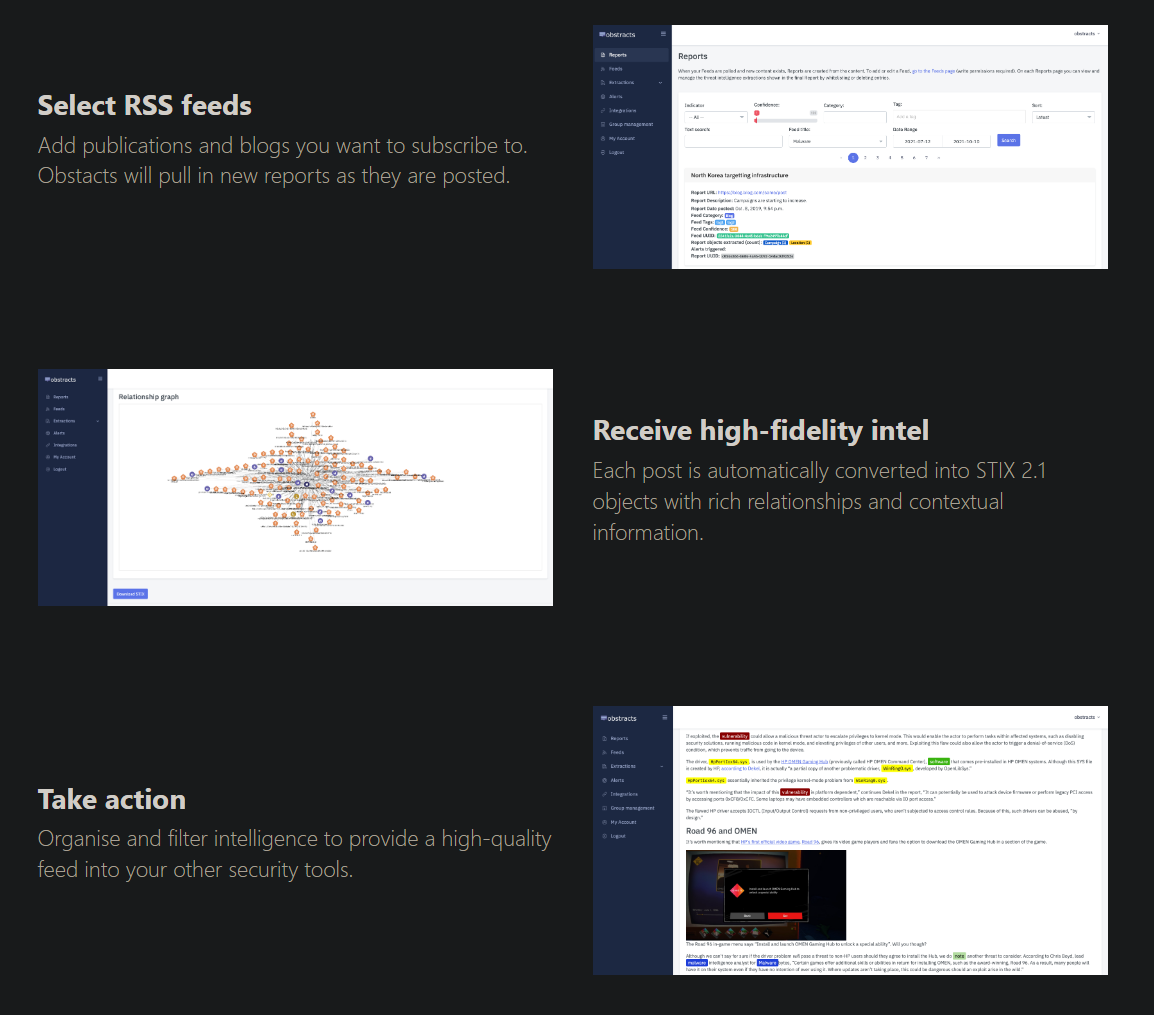Open the Indicator dropdown showing All
This screenshot has height=1015, width=1154.
click(x=715, y=117)
